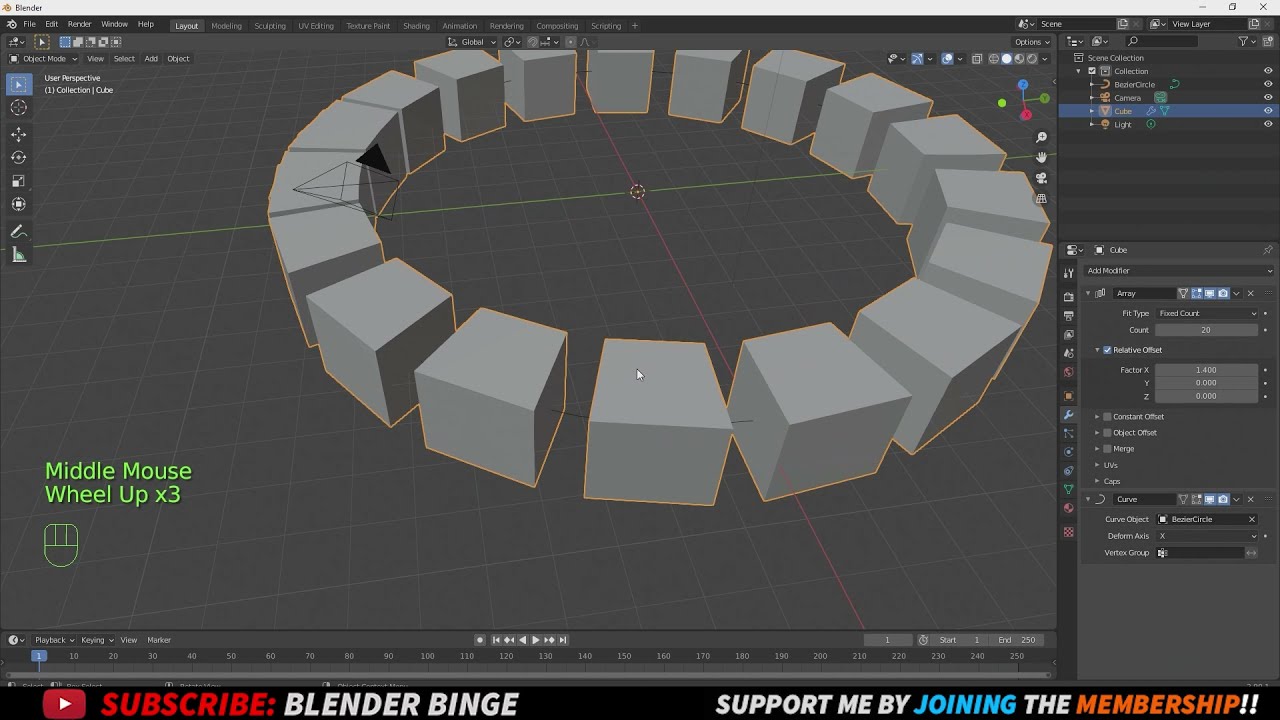Open the viewport Options button
The width and height of the screenshot is (1280, 720).
[1032, 42]
